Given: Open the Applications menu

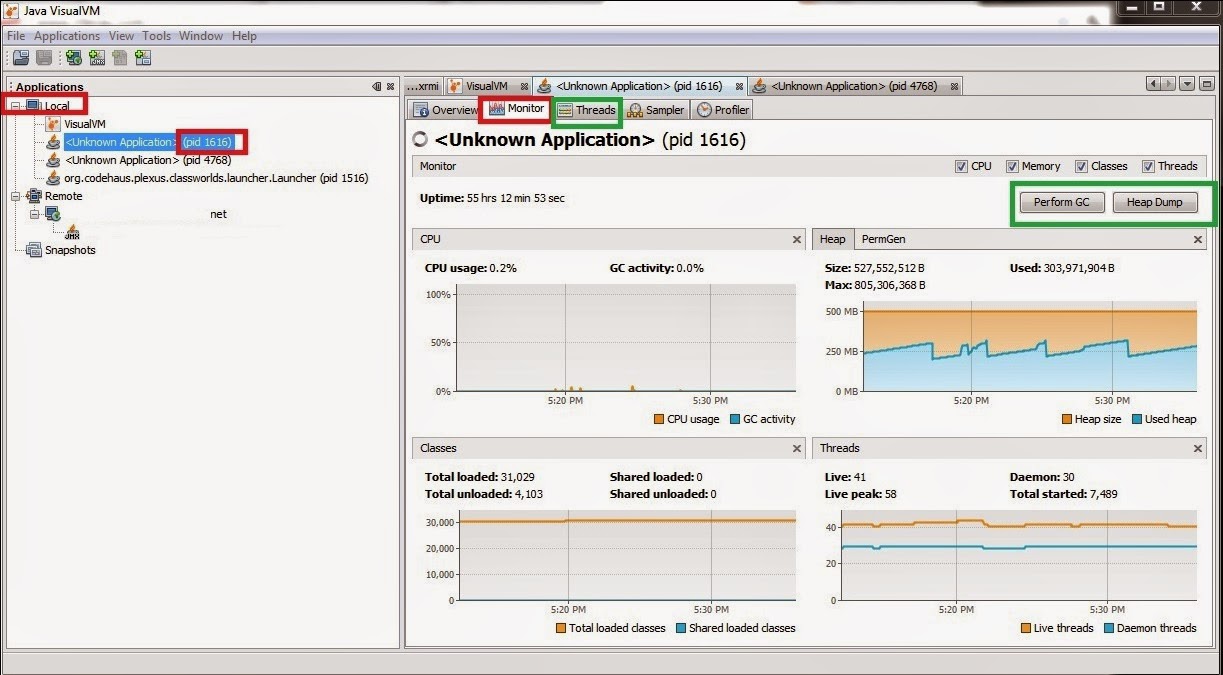Looking at the screenshot, I should pos(67,36).
